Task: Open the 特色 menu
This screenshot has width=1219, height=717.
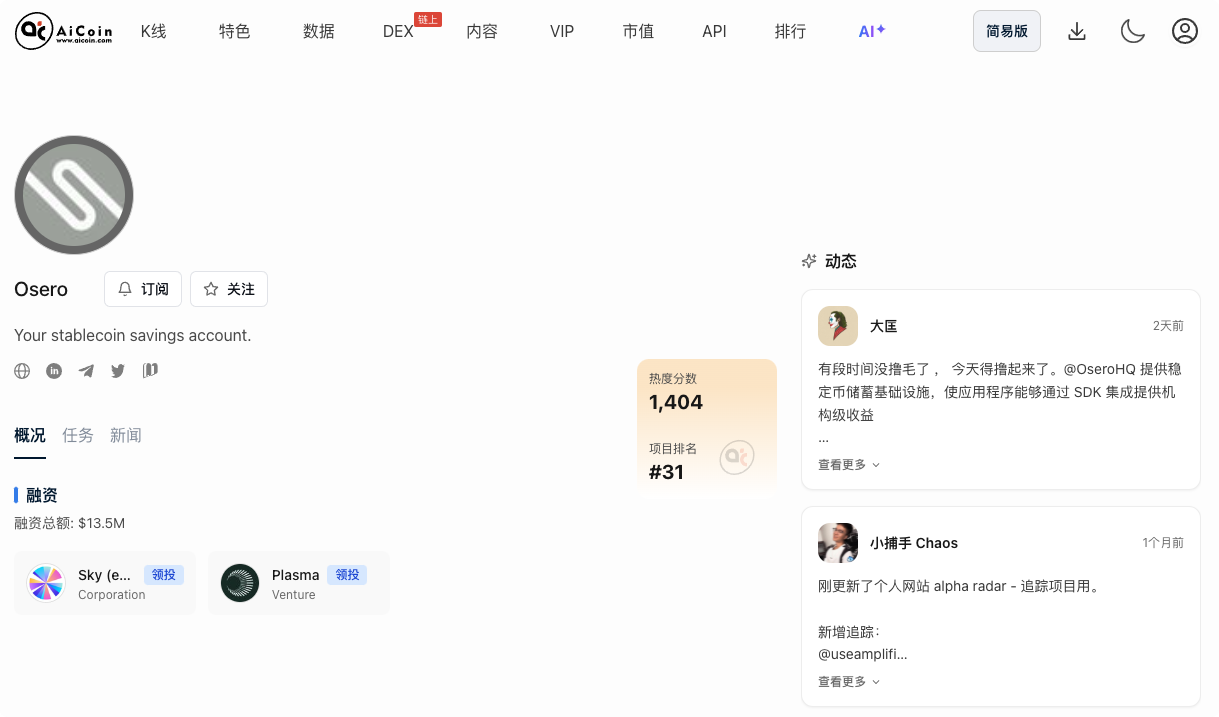Action: (x=235, y=31)
